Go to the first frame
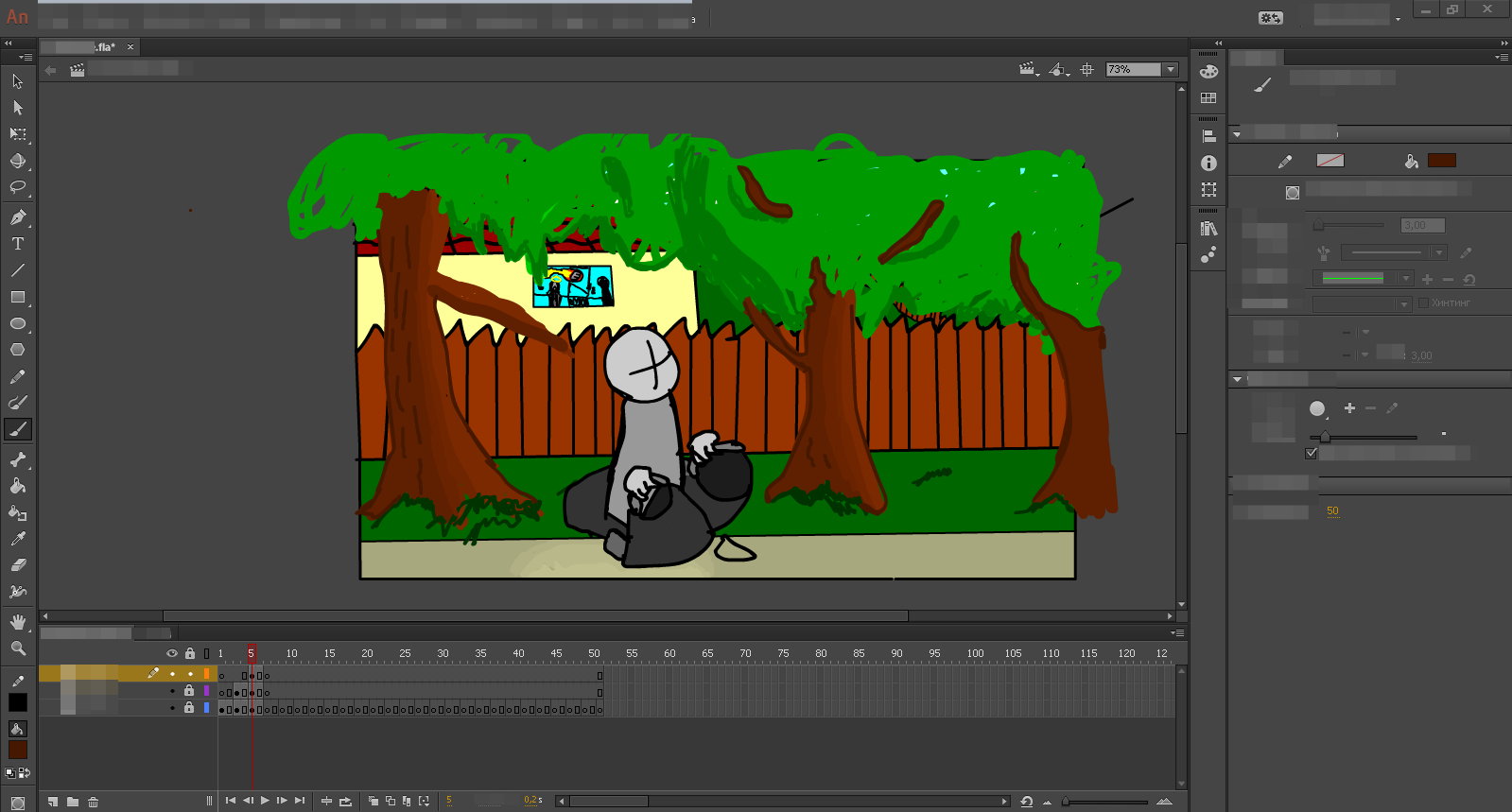The height and width of the screenshot is (812, 1512). (x=231, y=801)
